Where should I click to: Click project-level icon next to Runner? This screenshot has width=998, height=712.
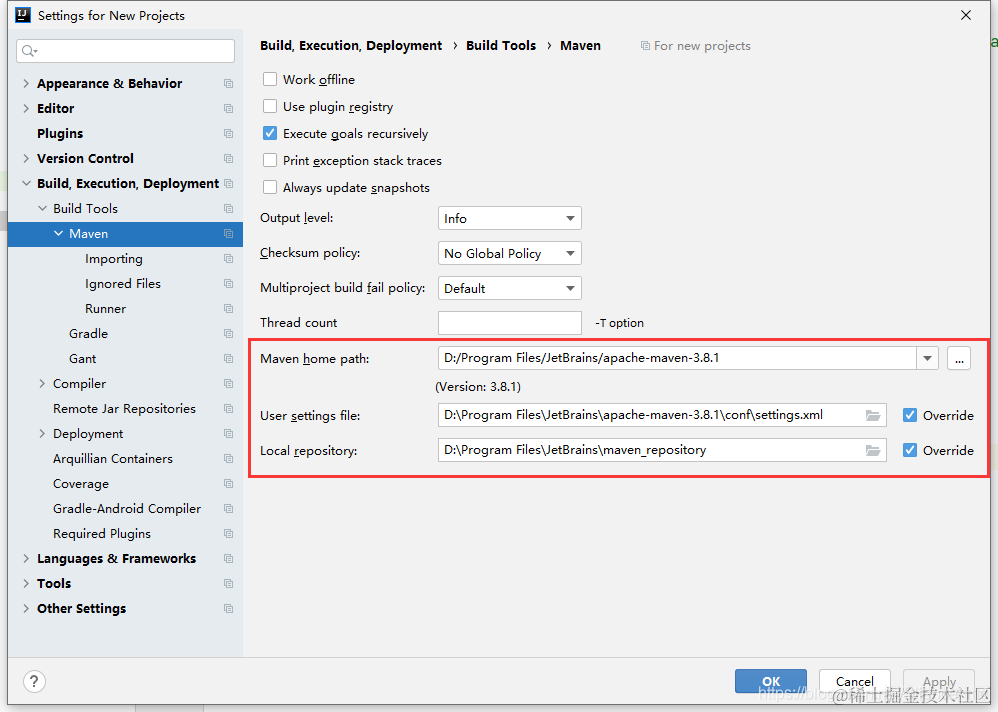click(x=228, y=309)
